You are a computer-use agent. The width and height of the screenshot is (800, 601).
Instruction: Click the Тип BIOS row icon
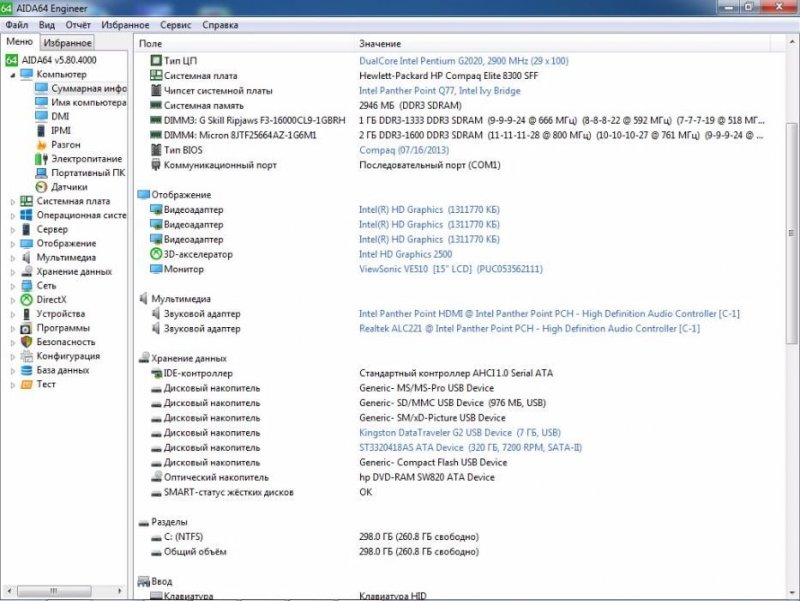[155, 149]
